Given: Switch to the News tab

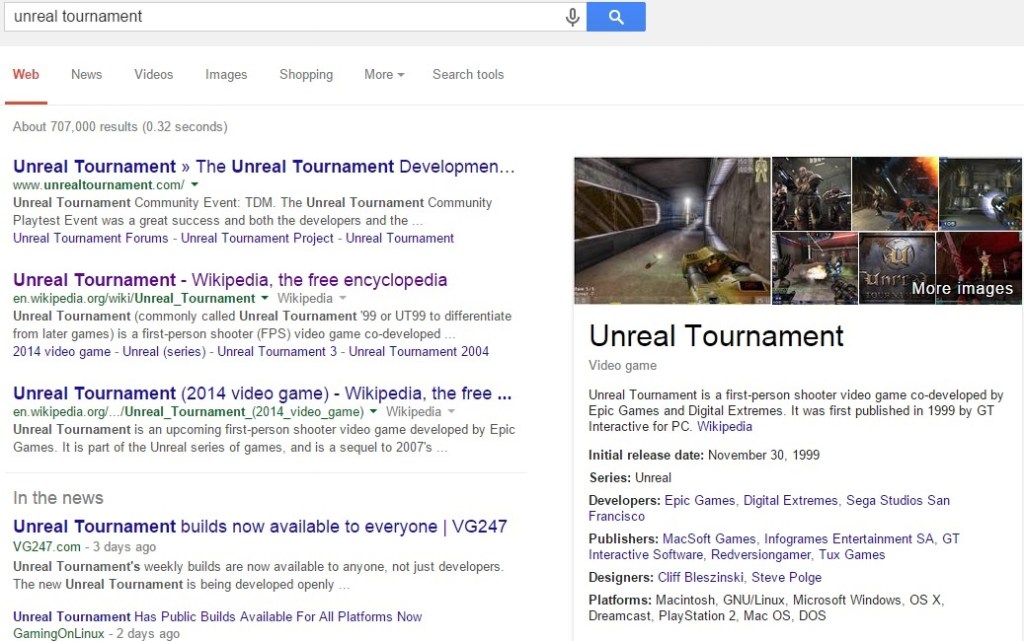Looking at the screenshot, I should pos(86,74).
